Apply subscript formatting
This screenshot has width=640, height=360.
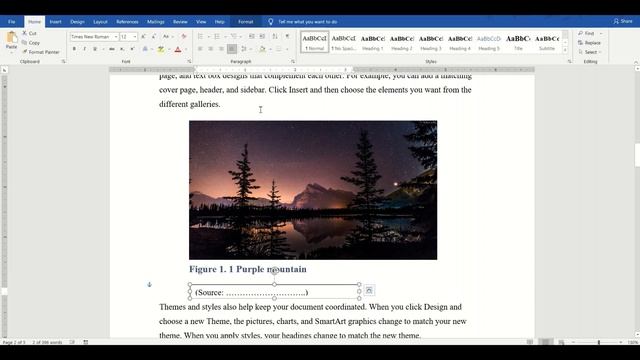tap(122, 49)
